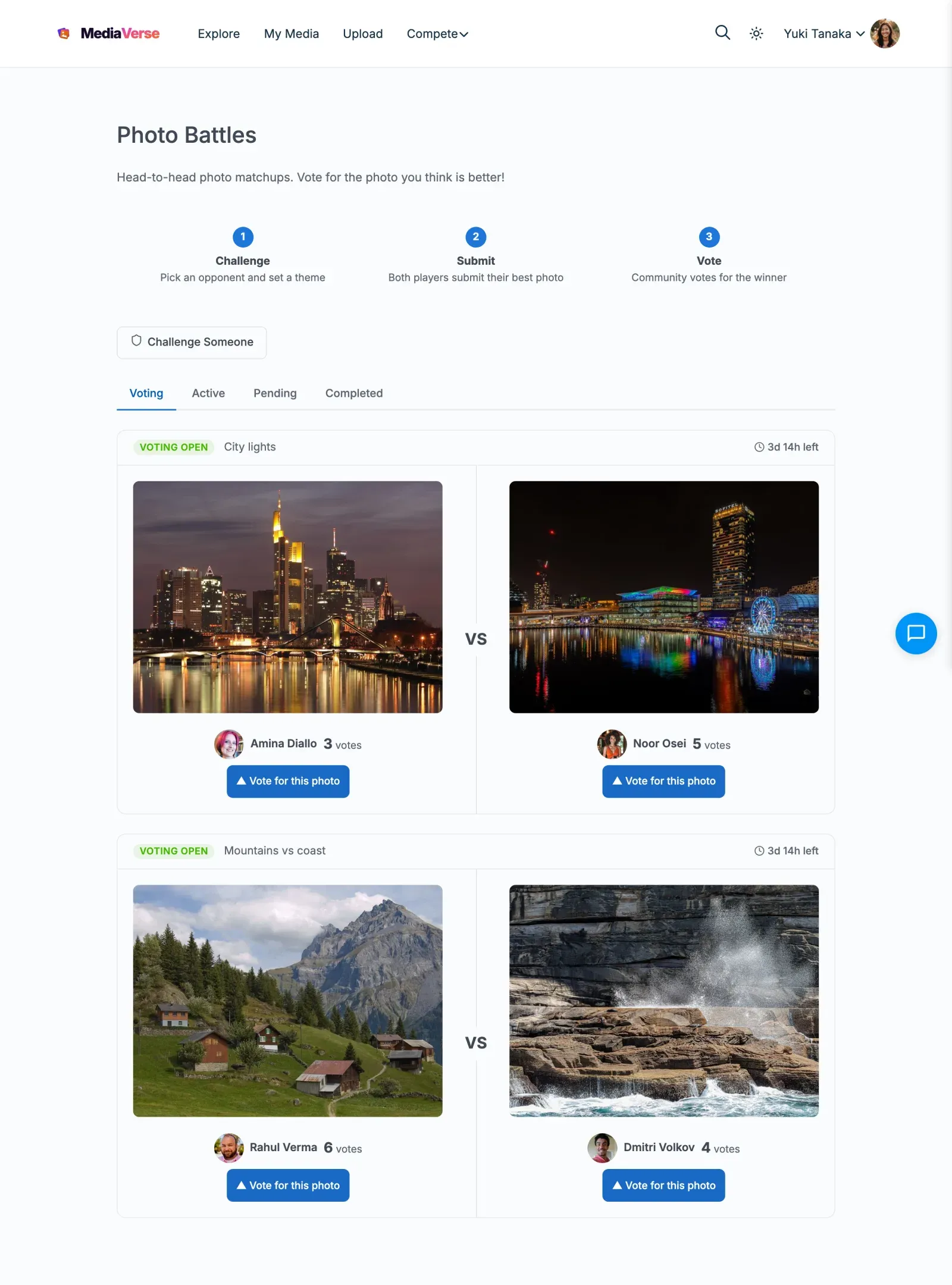
Task: Click step 3 Vote circle
Action: pos(709,237)
